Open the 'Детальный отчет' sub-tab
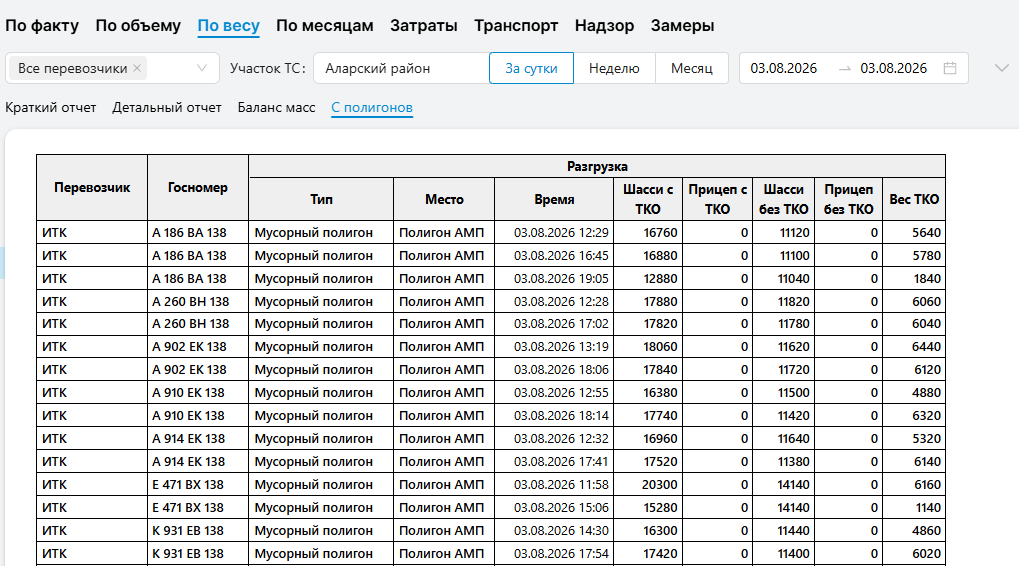This screenshot has height=566, width=1019. (166, 107)
